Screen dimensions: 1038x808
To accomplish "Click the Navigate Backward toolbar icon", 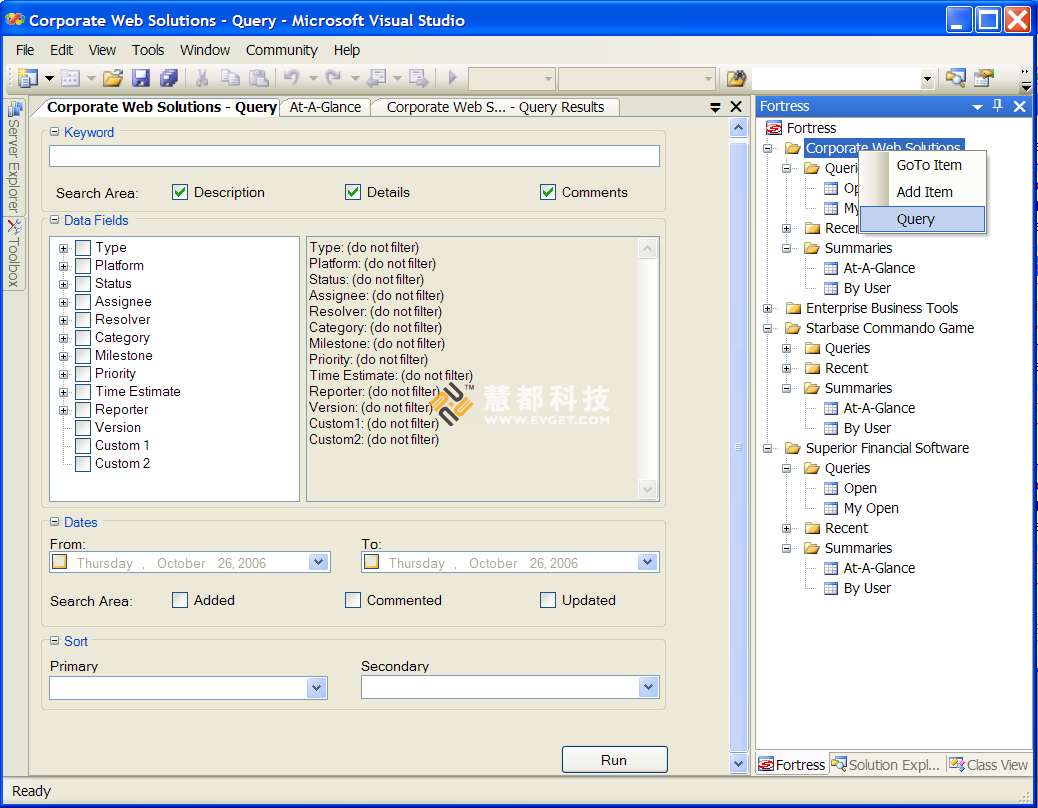I will point(377,78).
